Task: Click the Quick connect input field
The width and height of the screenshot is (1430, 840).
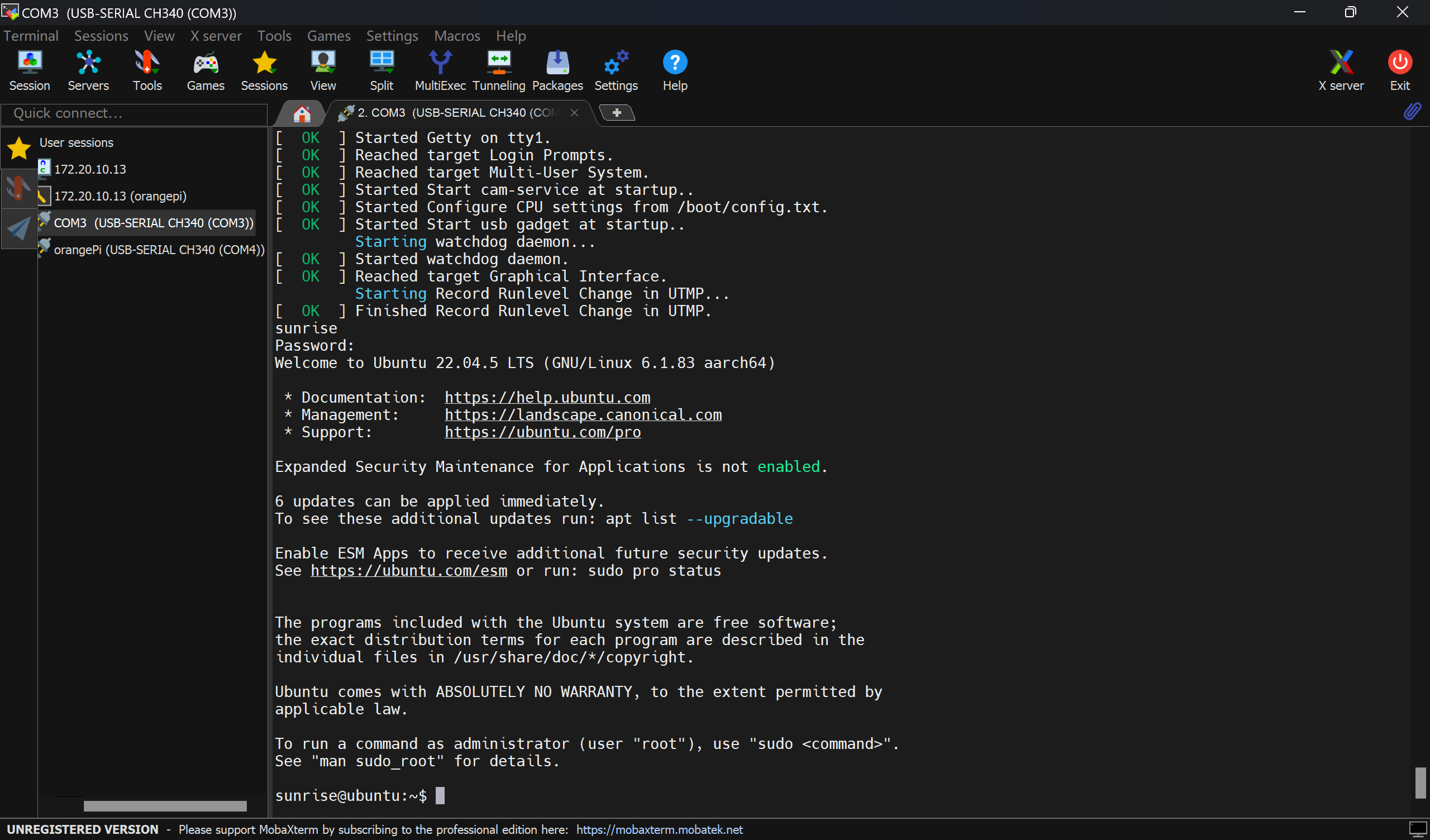Action: pyautogui.click(x=135, y=113)
